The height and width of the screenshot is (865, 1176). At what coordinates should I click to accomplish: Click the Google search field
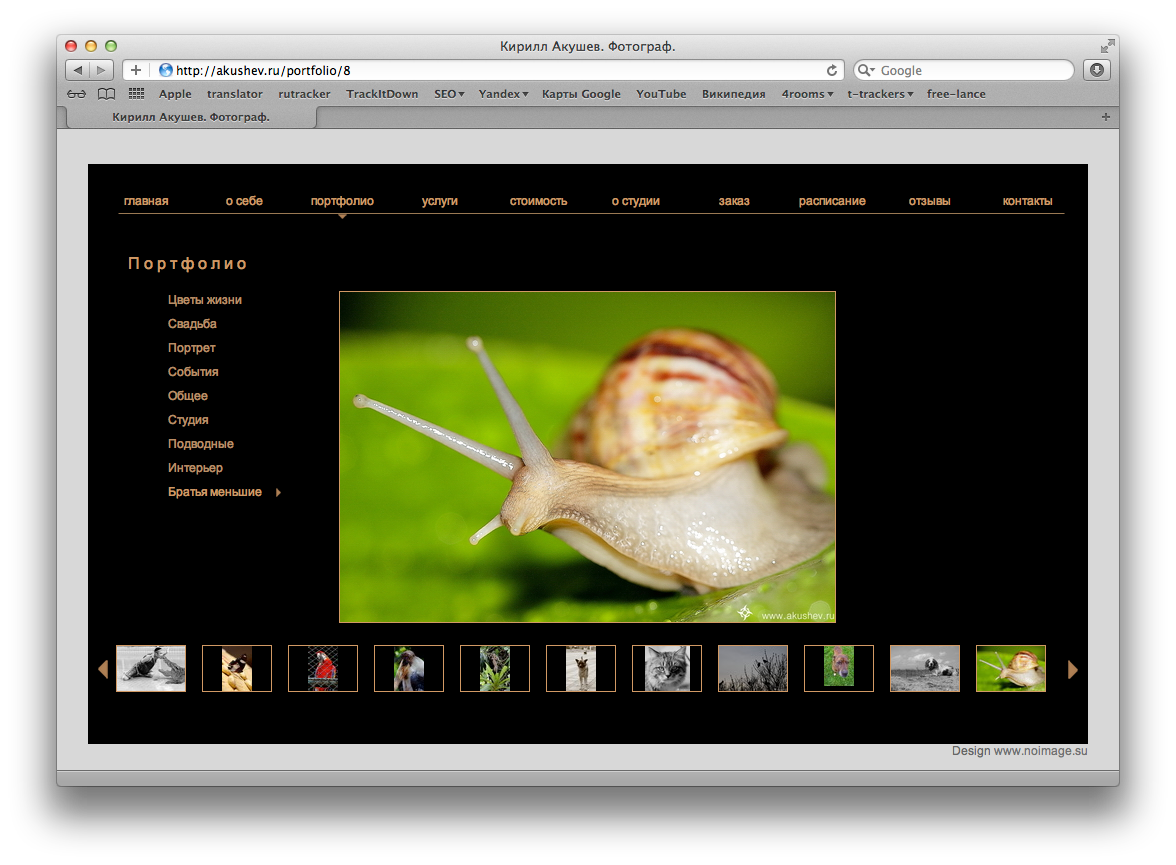pyautogui.click(x=970, y=70)
